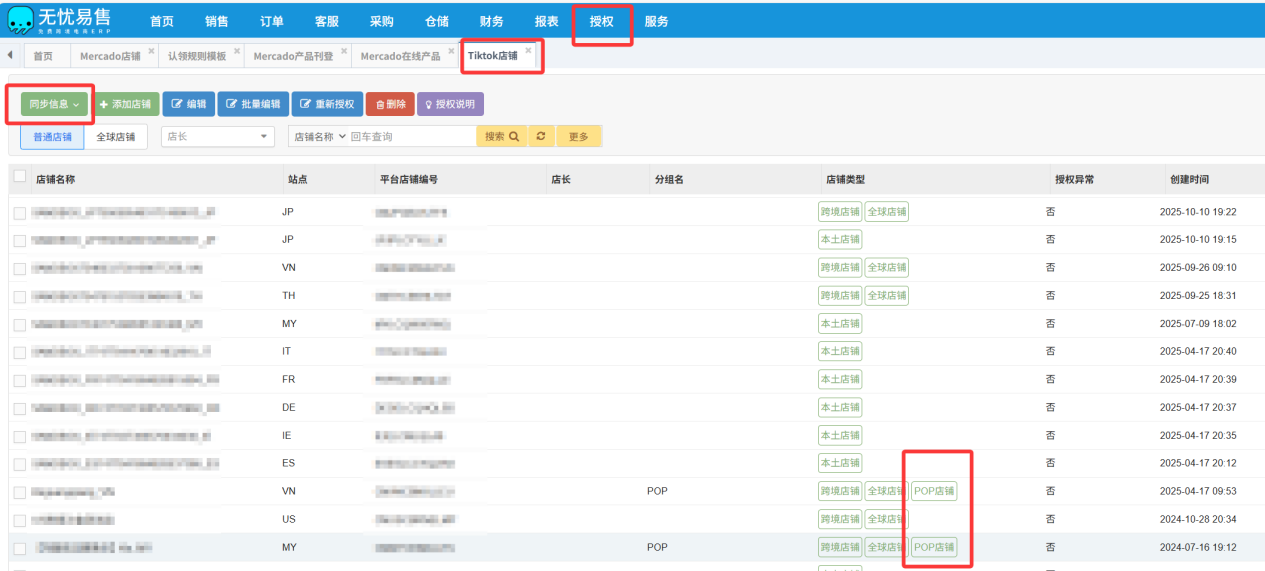Click the refresh icon next to 搜索

pos(541,136)
